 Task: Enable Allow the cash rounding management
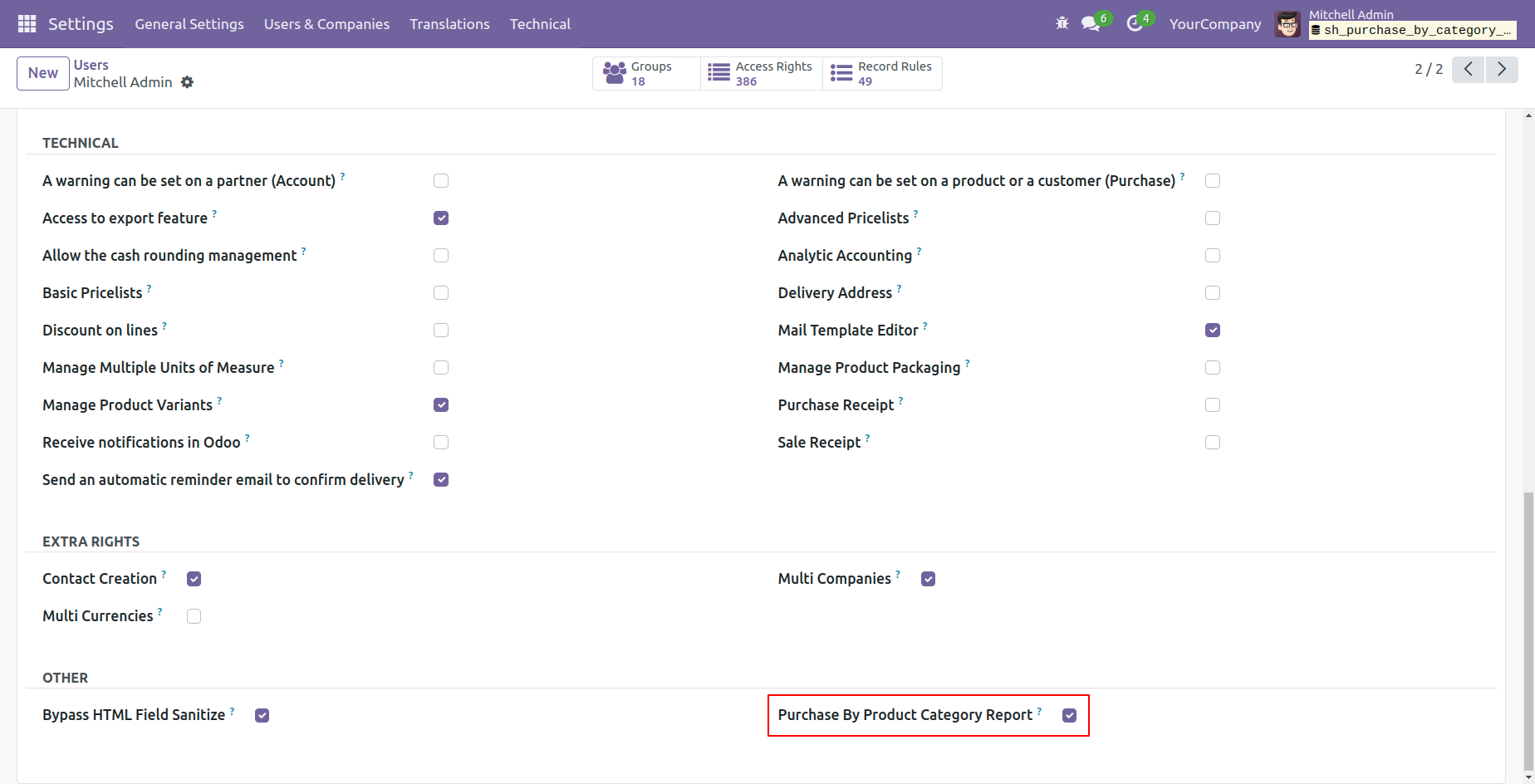(x=441, y=256)
